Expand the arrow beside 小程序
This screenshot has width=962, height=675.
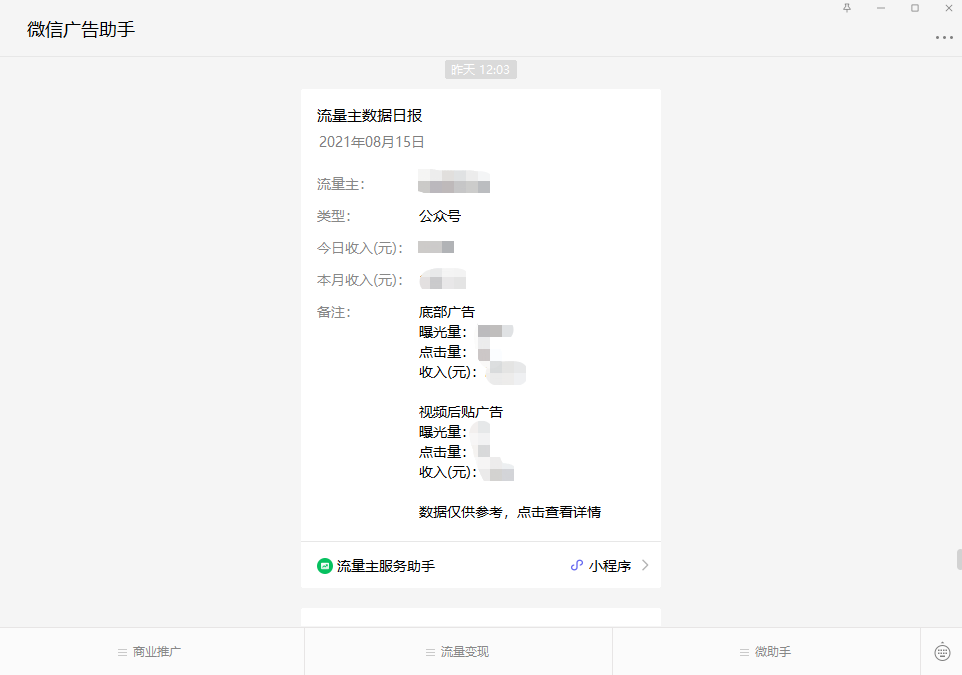point(645,565)
